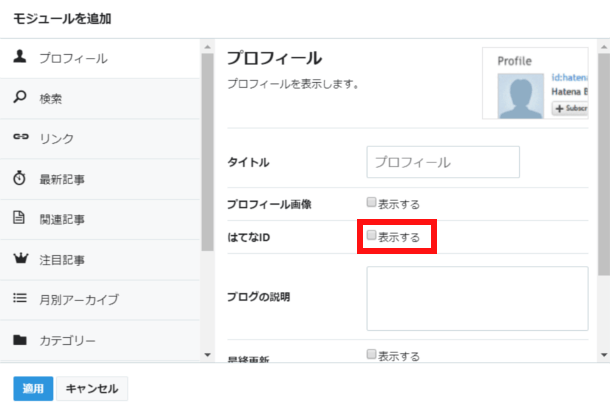Screen dimensions: 610x405
Task: Enable はてなID 表示する checkbox
Action: click(x=372, y=235)
